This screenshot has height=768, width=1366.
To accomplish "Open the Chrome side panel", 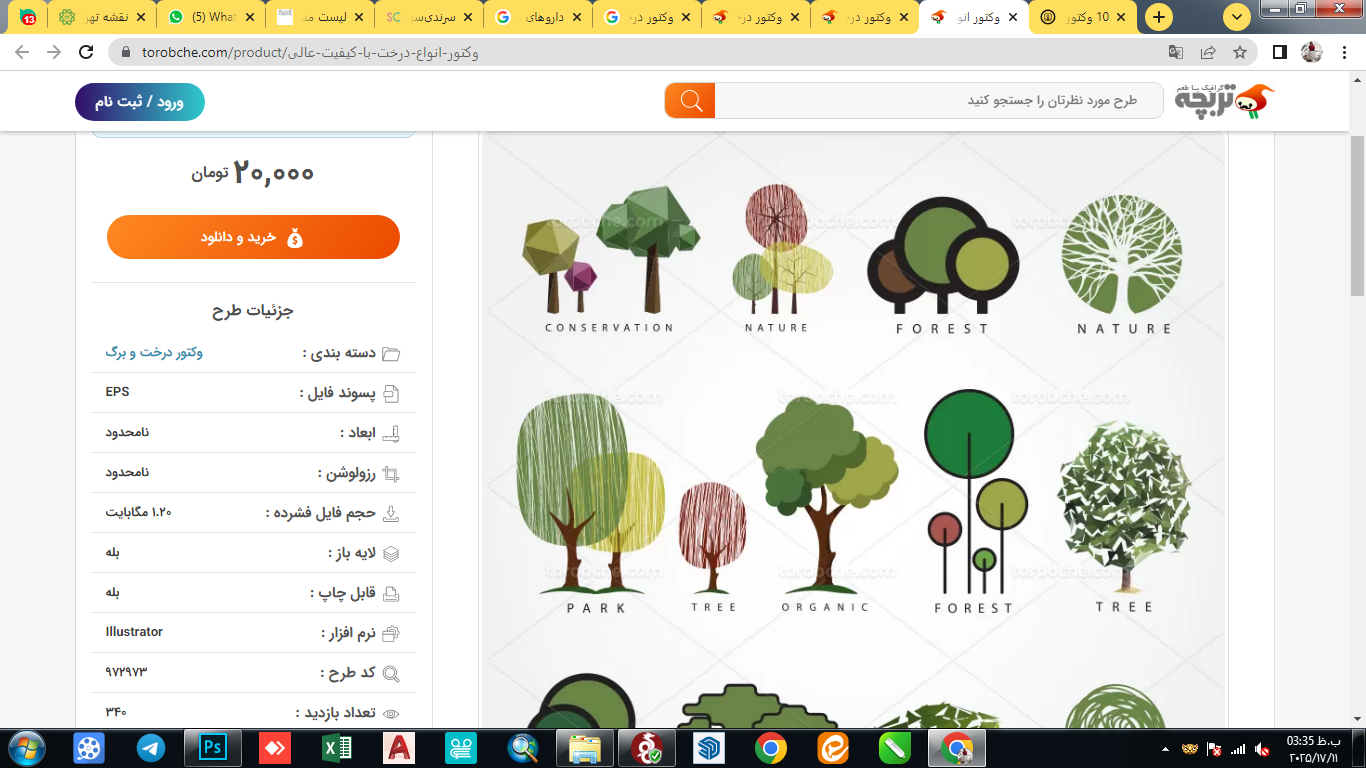I will [x=1279, y=52].
